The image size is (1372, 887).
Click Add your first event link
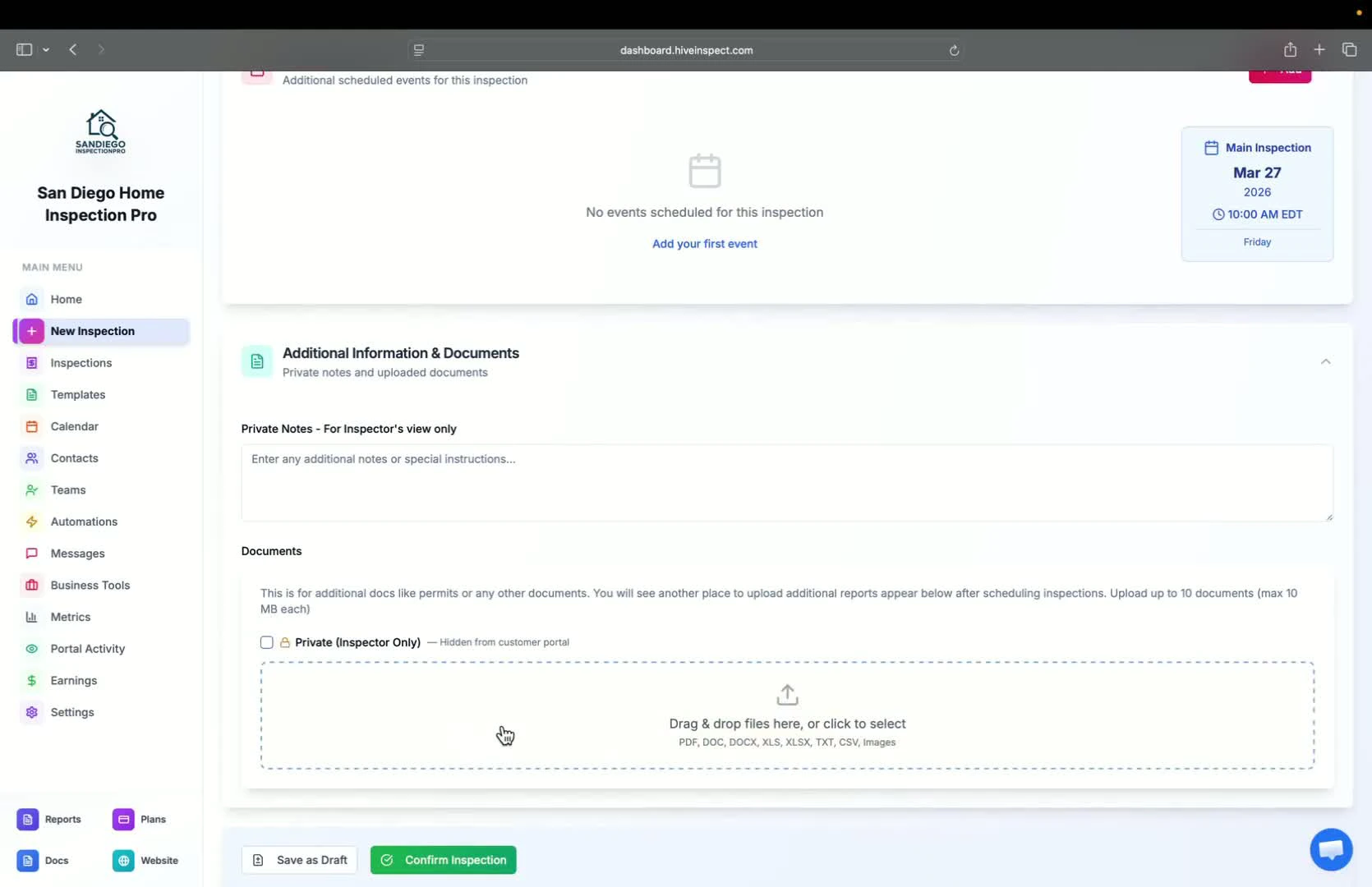click(x=705, y=244)
